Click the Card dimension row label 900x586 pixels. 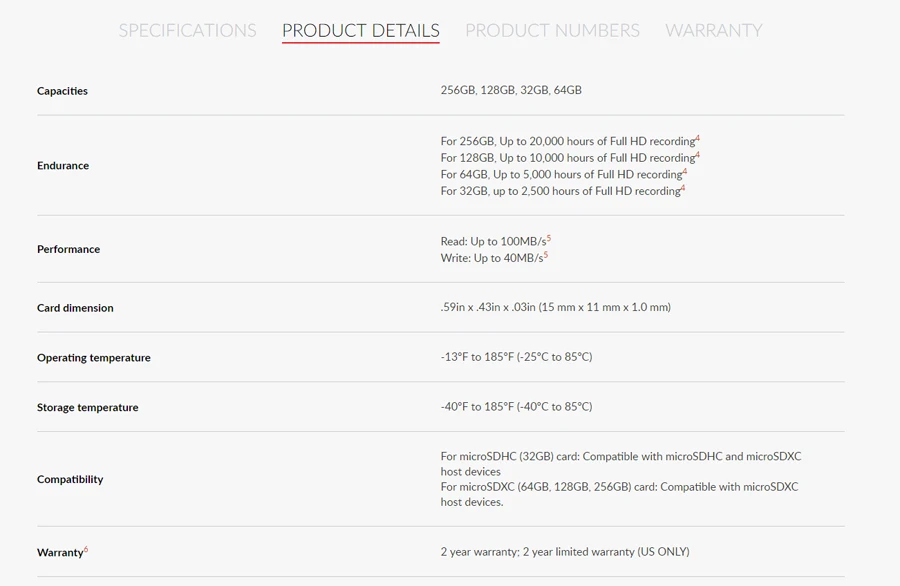75,308
